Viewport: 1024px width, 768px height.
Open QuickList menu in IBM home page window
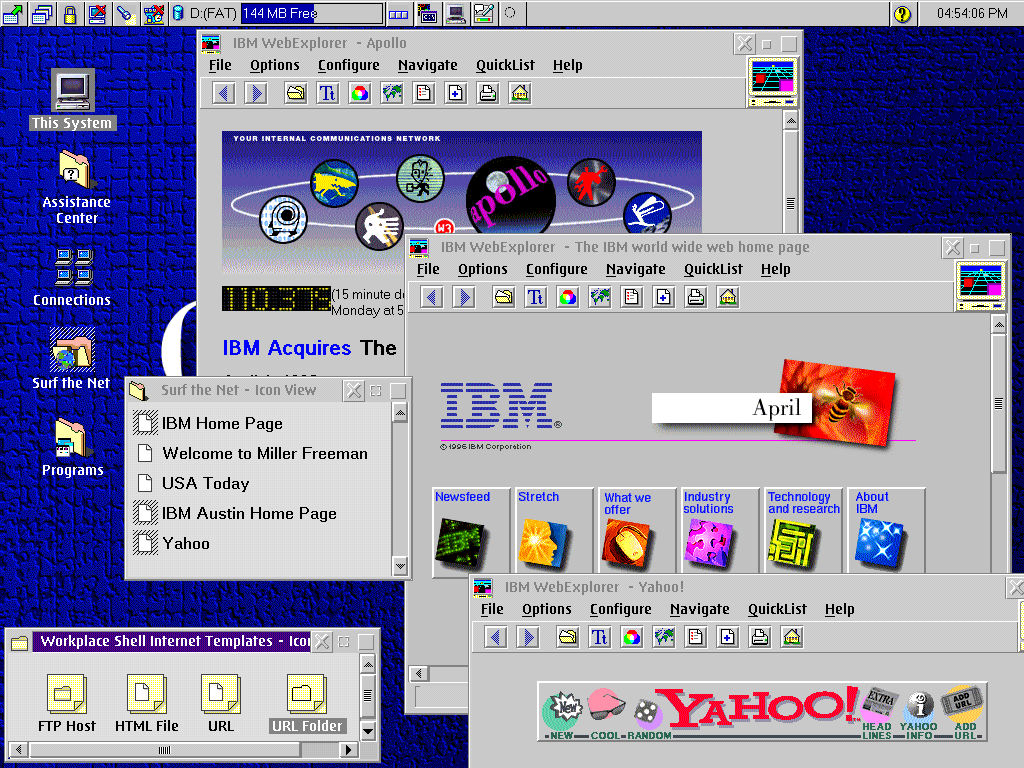pos(713,269)
